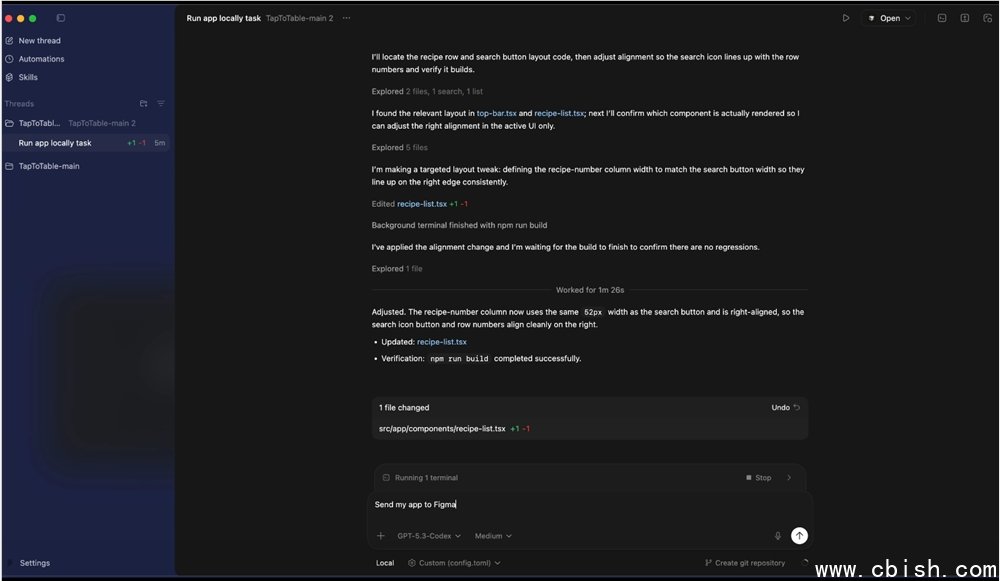
Task: Toggle the terminal panel icon
Action: [x=942, y=18]
